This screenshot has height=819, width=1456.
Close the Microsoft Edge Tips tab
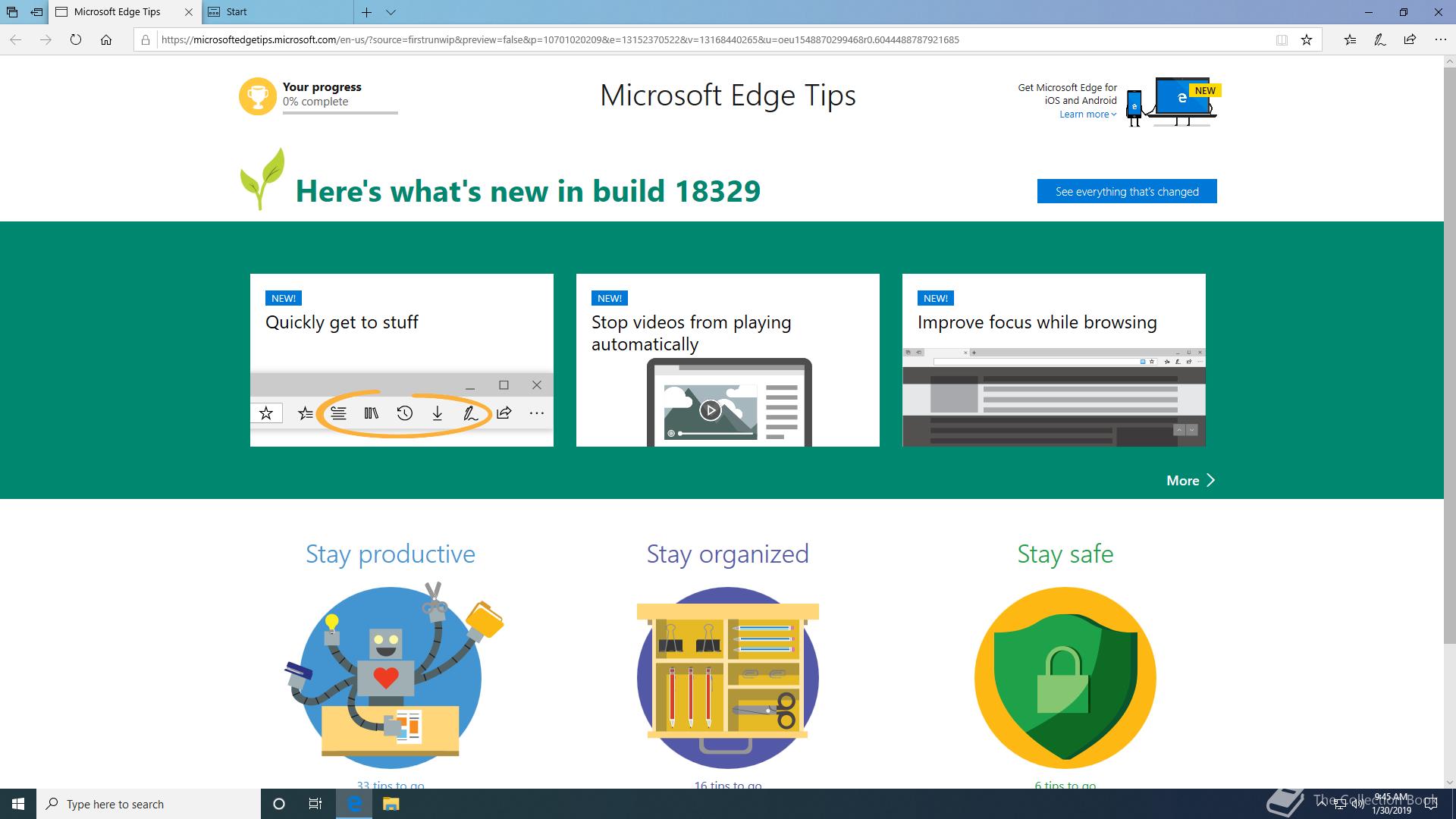pos(189,12)
